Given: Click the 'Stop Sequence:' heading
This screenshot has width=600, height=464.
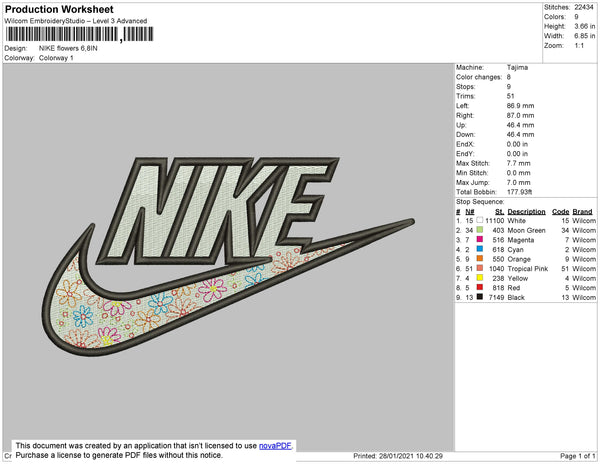Looking at the screenshot, I should tap(480, 202).
